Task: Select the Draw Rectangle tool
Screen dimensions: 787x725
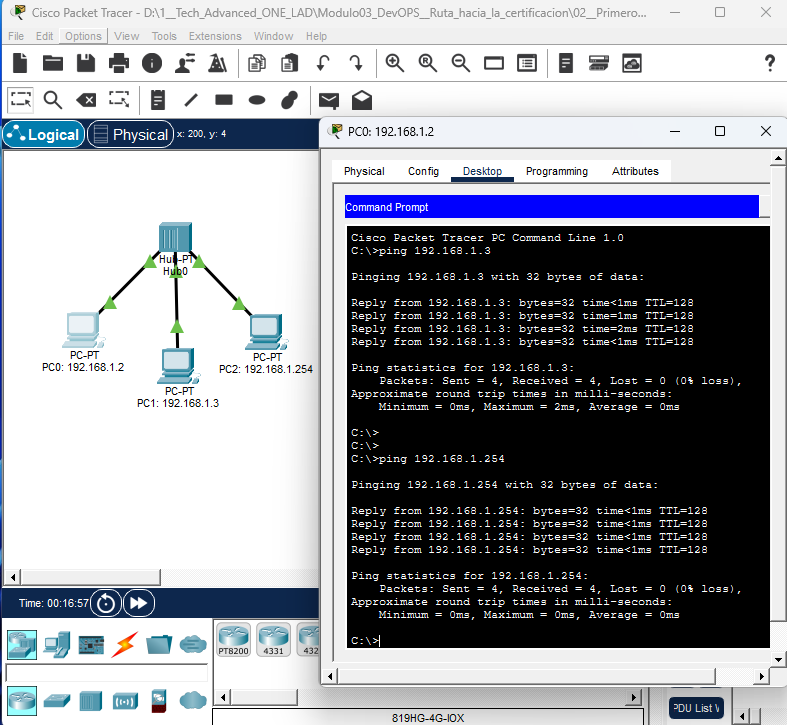Action: [x=224, y=99]
